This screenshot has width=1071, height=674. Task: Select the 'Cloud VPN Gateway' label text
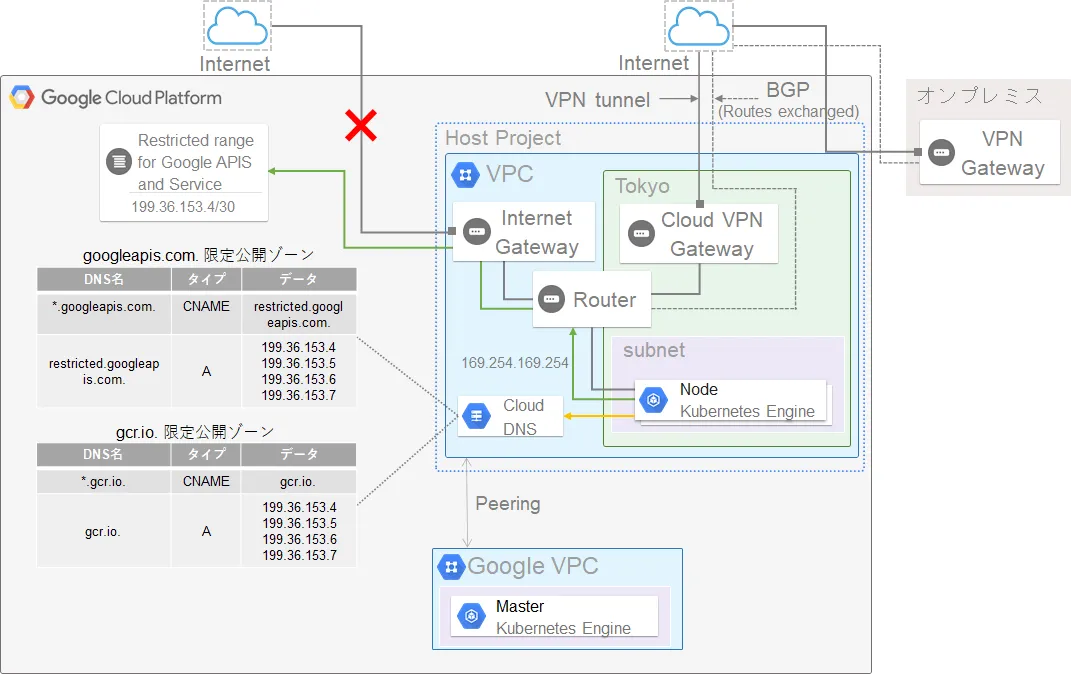[x=712, y=234]
